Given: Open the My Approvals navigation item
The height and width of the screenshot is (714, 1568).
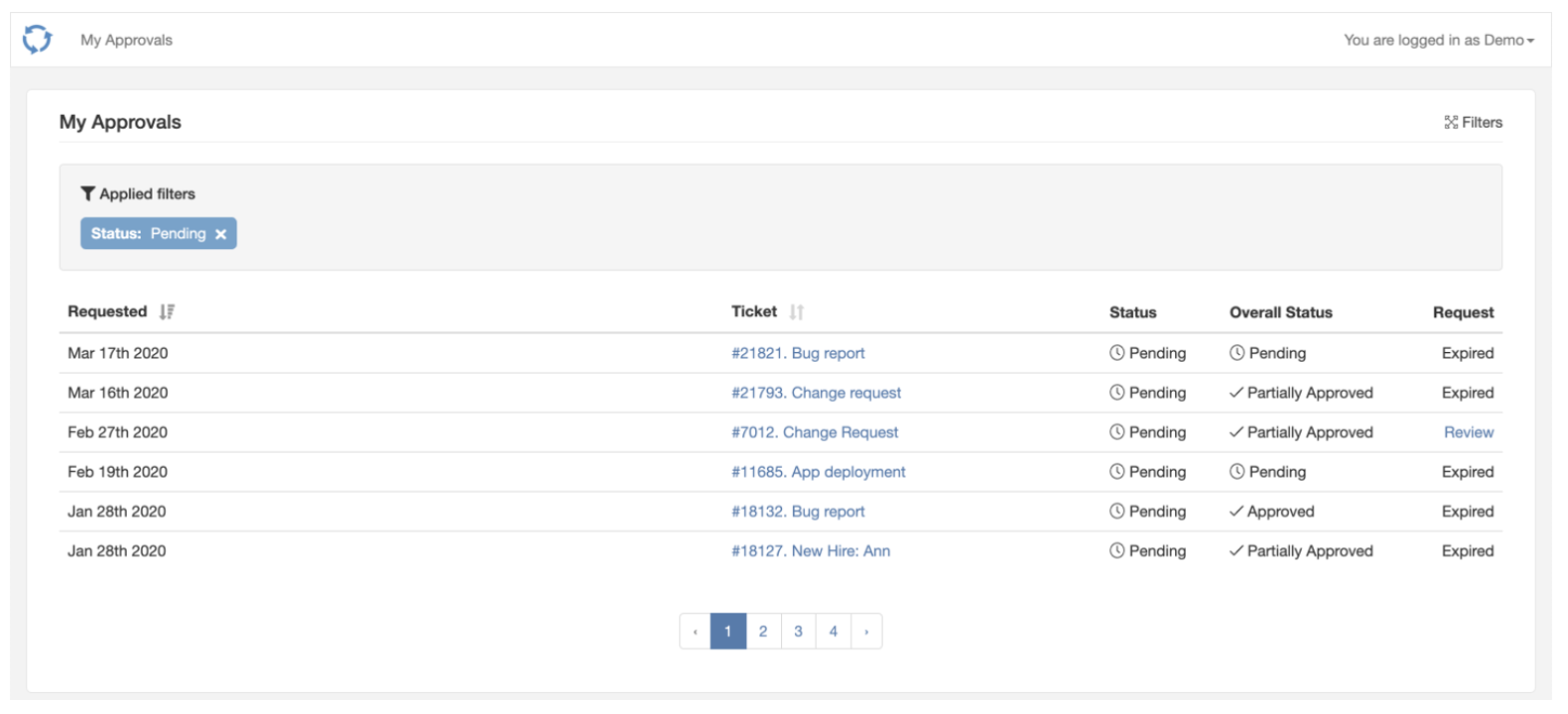Looking at the screenshot, I should 127,40.
